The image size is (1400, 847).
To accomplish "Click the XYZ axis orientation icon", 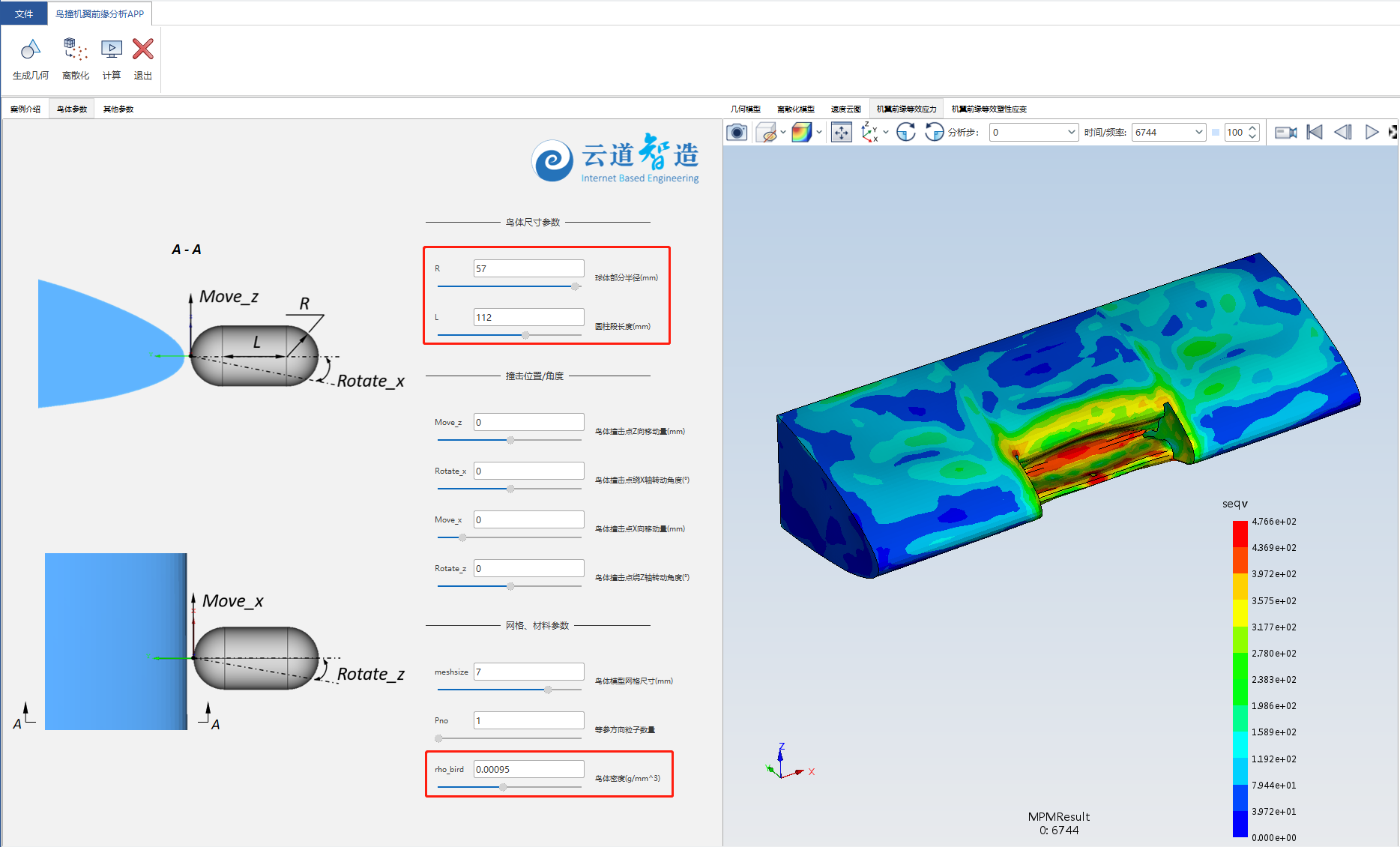I will (869, 133).
